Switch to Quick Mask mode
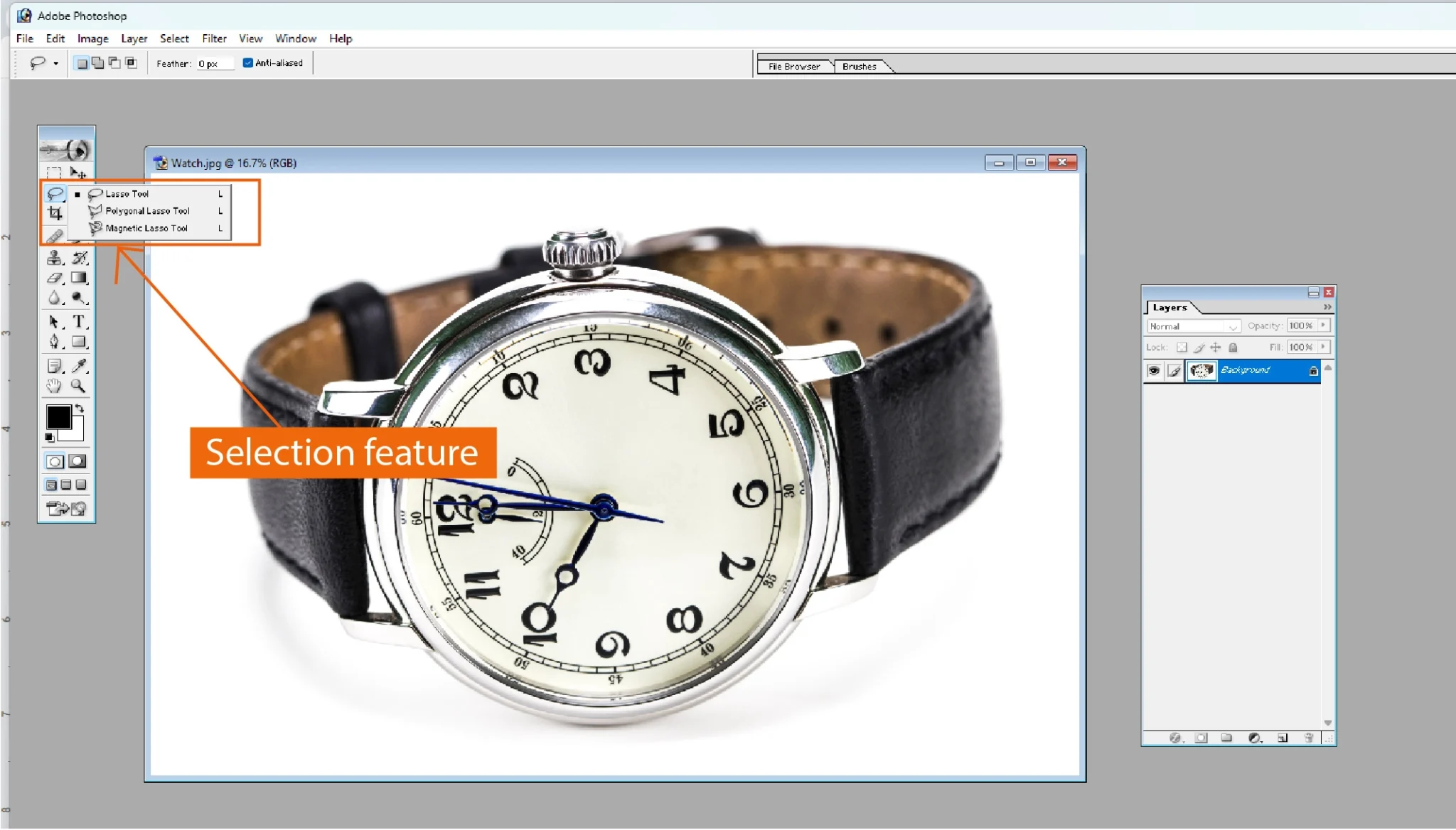This screenshot has height=830, width=1456. tap(77, 461)
